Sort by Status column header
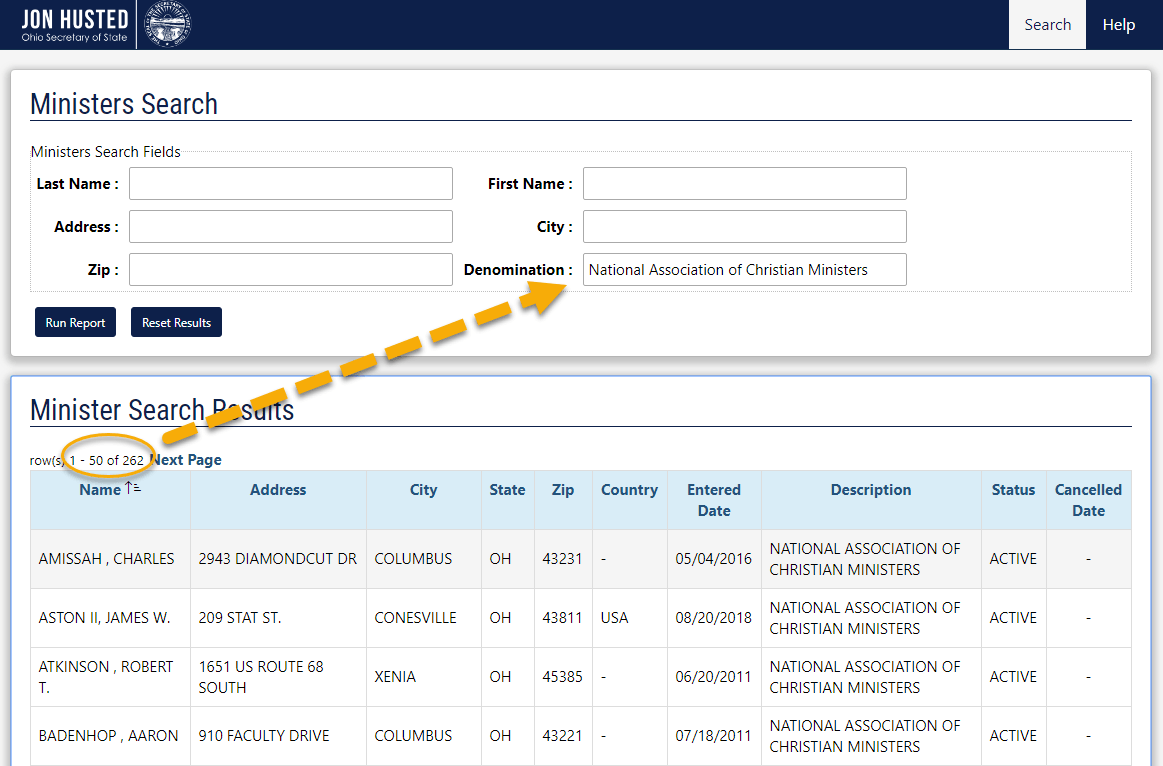The width and height of the screenshot is (1163, 766). 1013,490
